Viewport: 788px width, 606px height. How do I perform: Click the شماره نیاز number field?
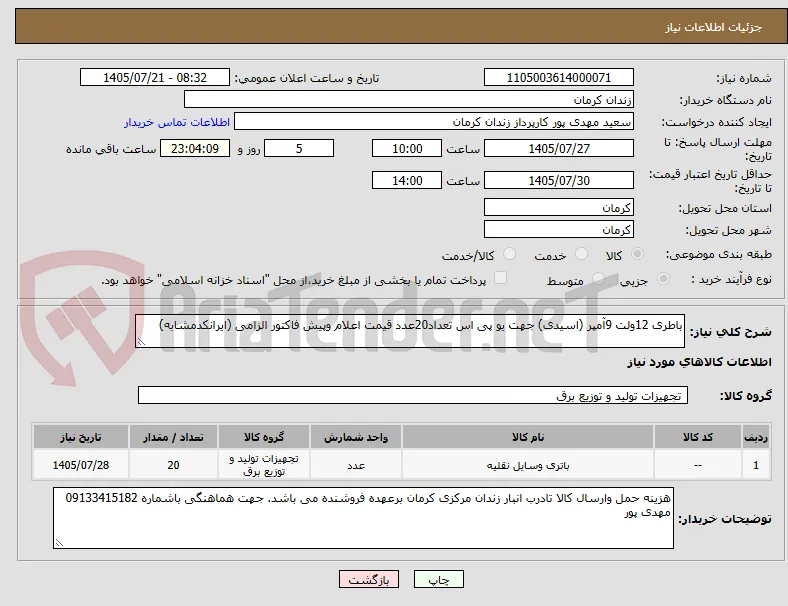click(559, 77)
